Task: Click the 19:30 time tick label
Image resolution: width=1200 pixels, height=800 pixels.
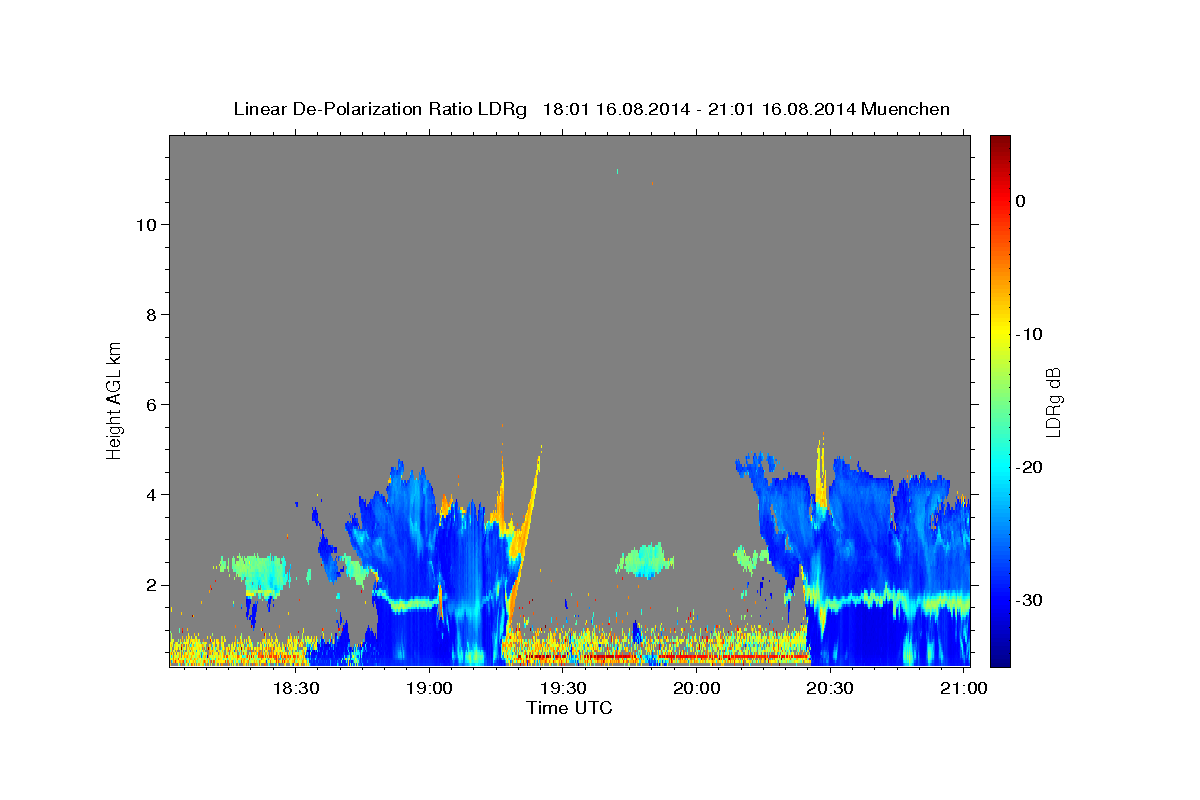Action: [563, 688]
